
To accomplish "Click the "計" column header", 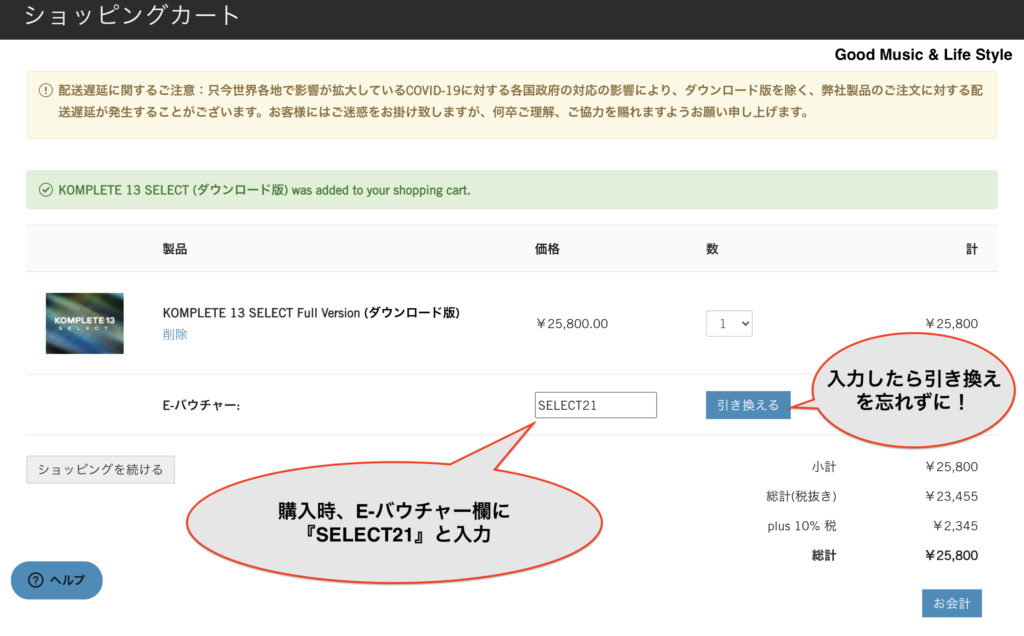I will point(972,249).
